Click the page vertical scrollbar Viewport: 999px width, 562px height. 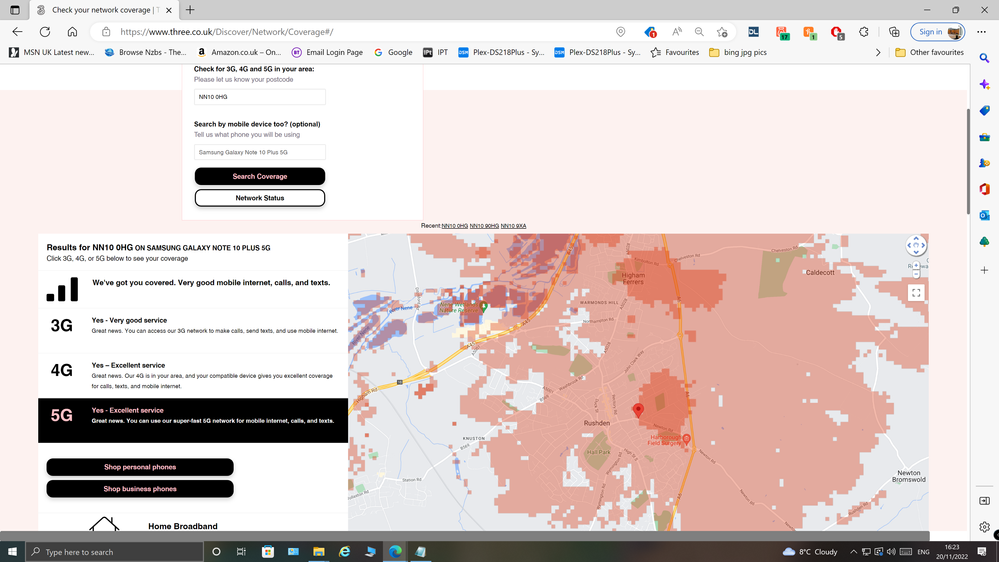click(968, 161)
